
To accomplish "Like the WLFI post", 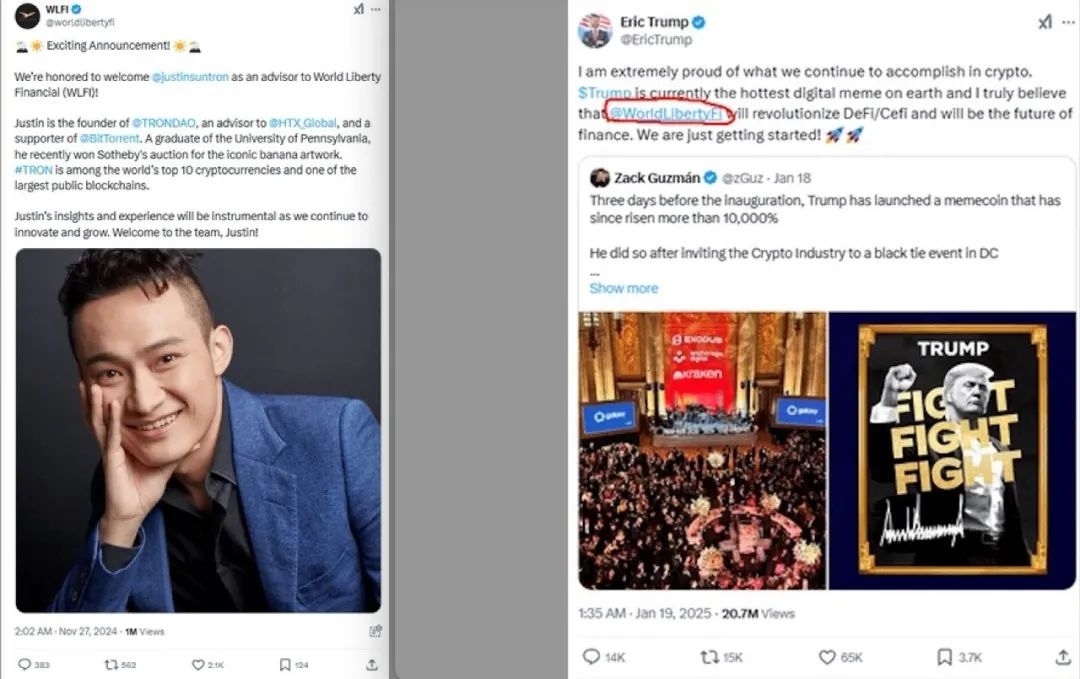I will coord(198,664).
